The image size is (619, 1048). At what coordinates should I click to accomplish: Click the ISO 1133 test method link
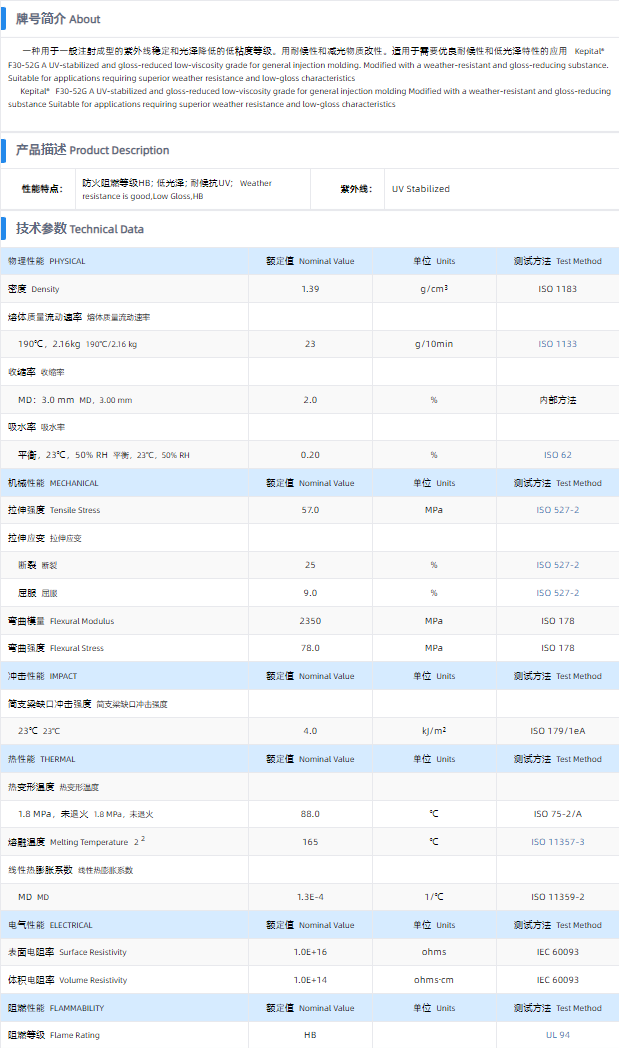(x=557, y=344)
